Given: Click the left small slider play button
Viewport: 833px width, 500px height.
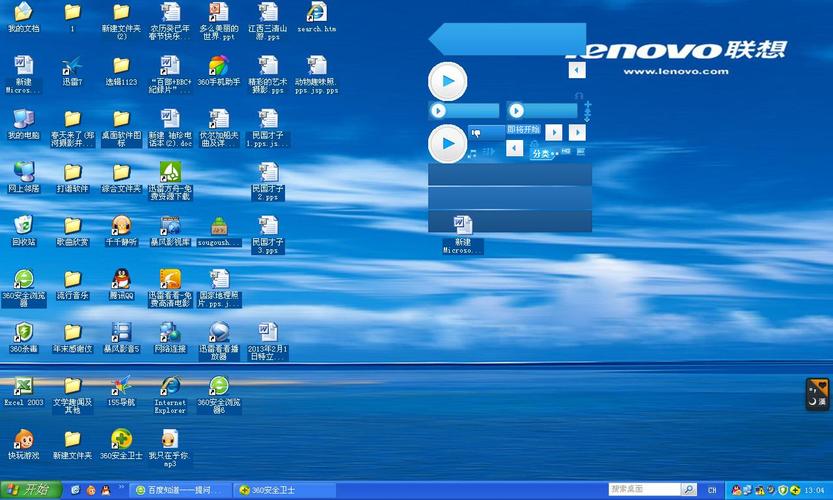Looking at the screenshot, I should [x=438, y=111].
